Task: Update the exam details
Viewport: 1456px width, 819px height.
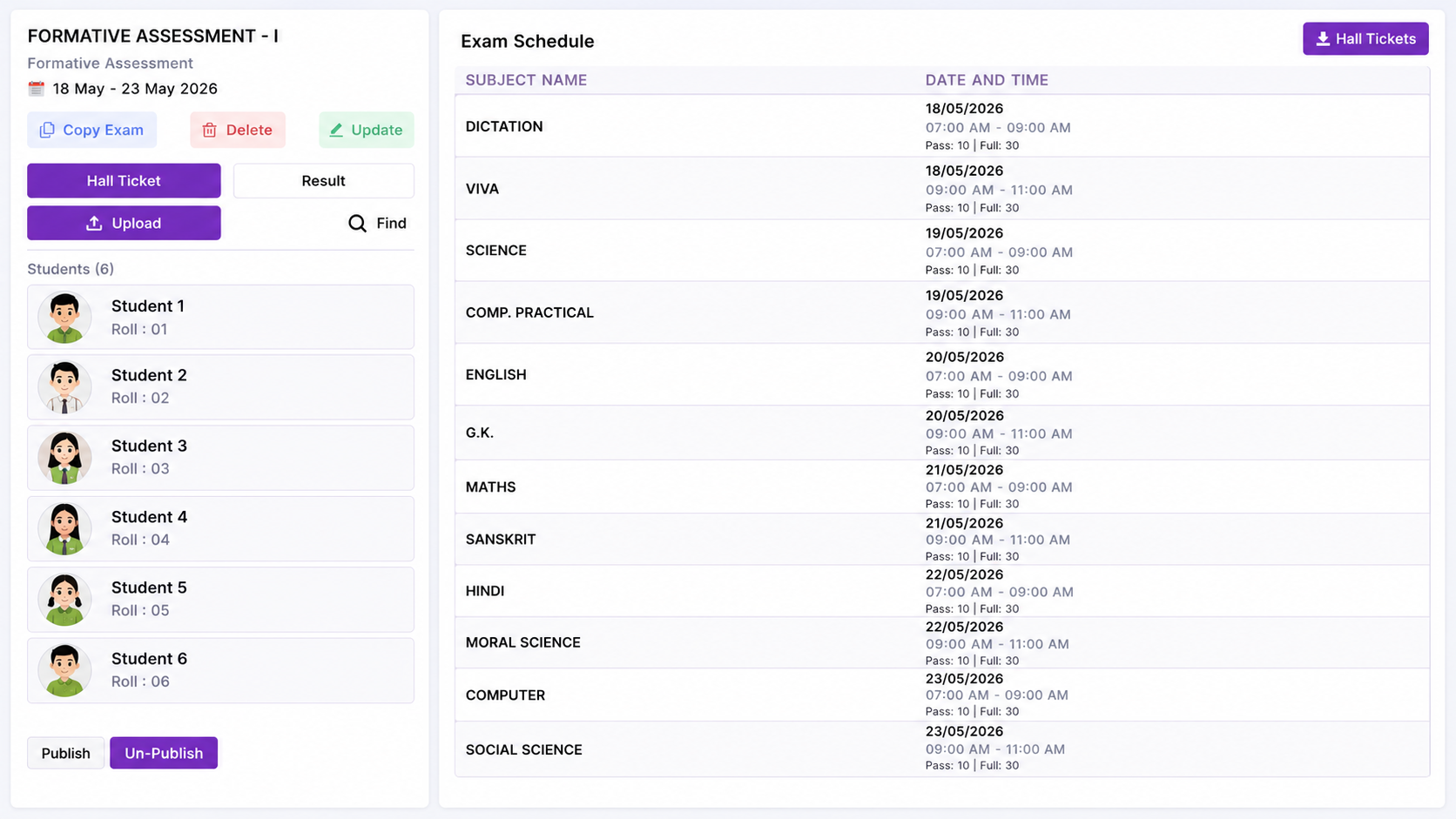Action: [x=366, y=130]
